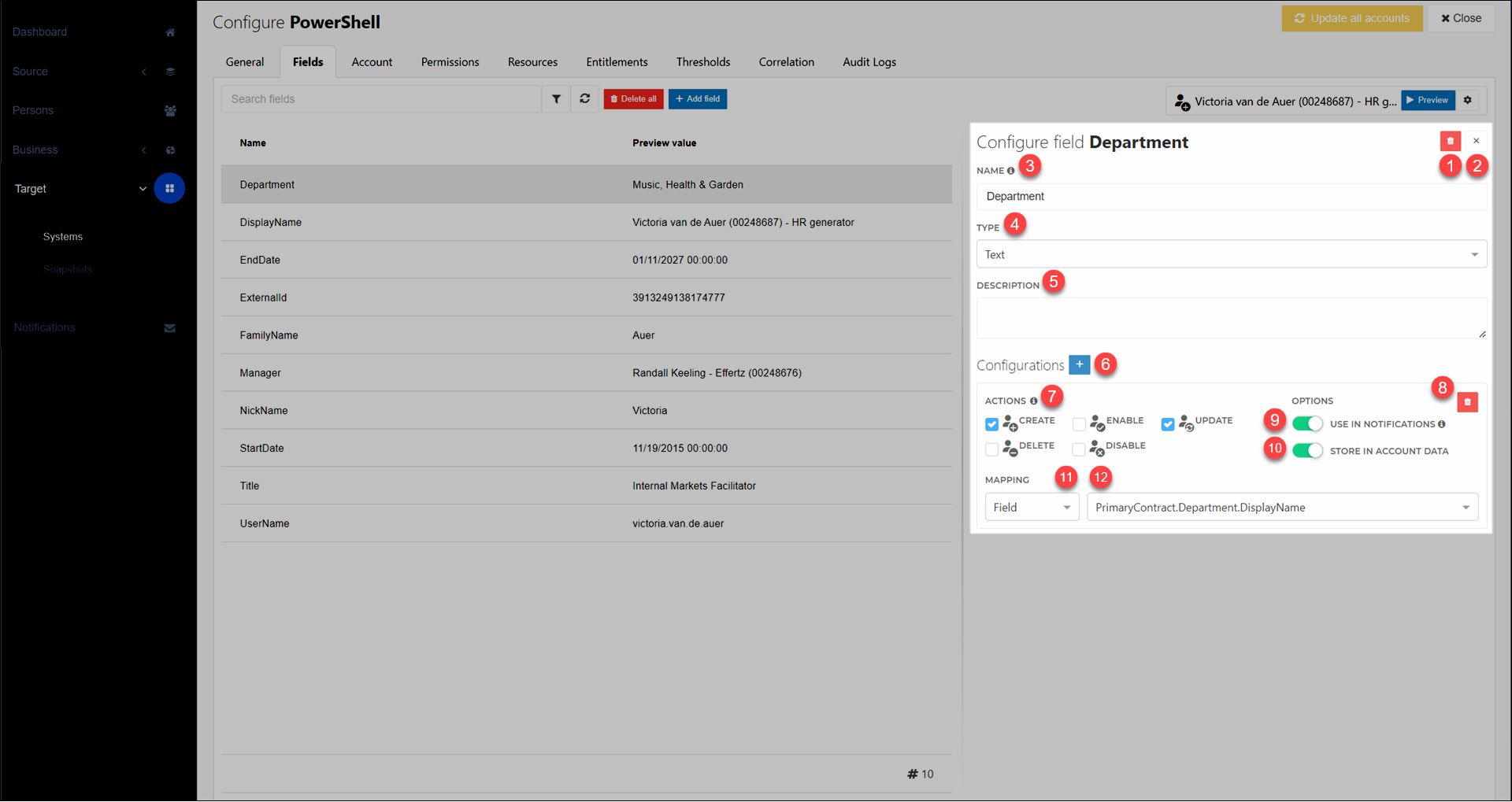Close the Configure field panel
Viewport: 1512px width, 802px height.
click(x=1477, y=141)
